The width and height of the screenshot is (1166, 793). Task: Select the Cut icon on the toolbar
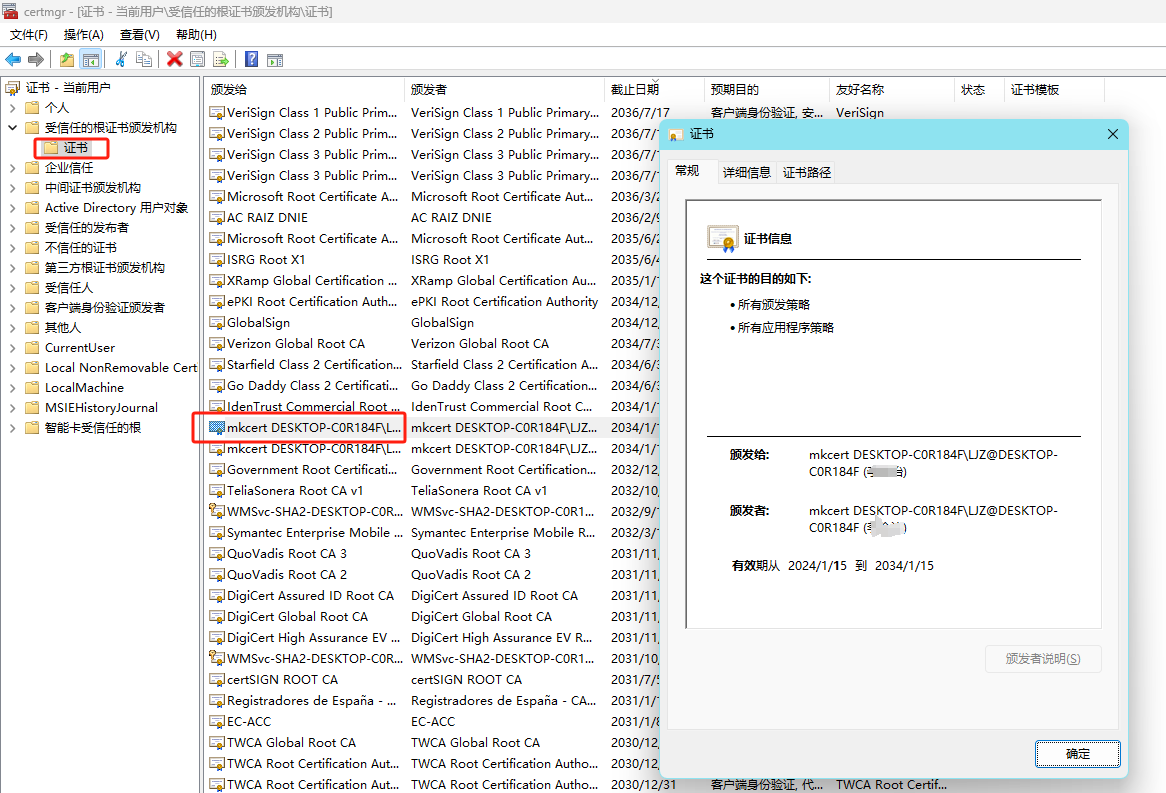[124, 59]
